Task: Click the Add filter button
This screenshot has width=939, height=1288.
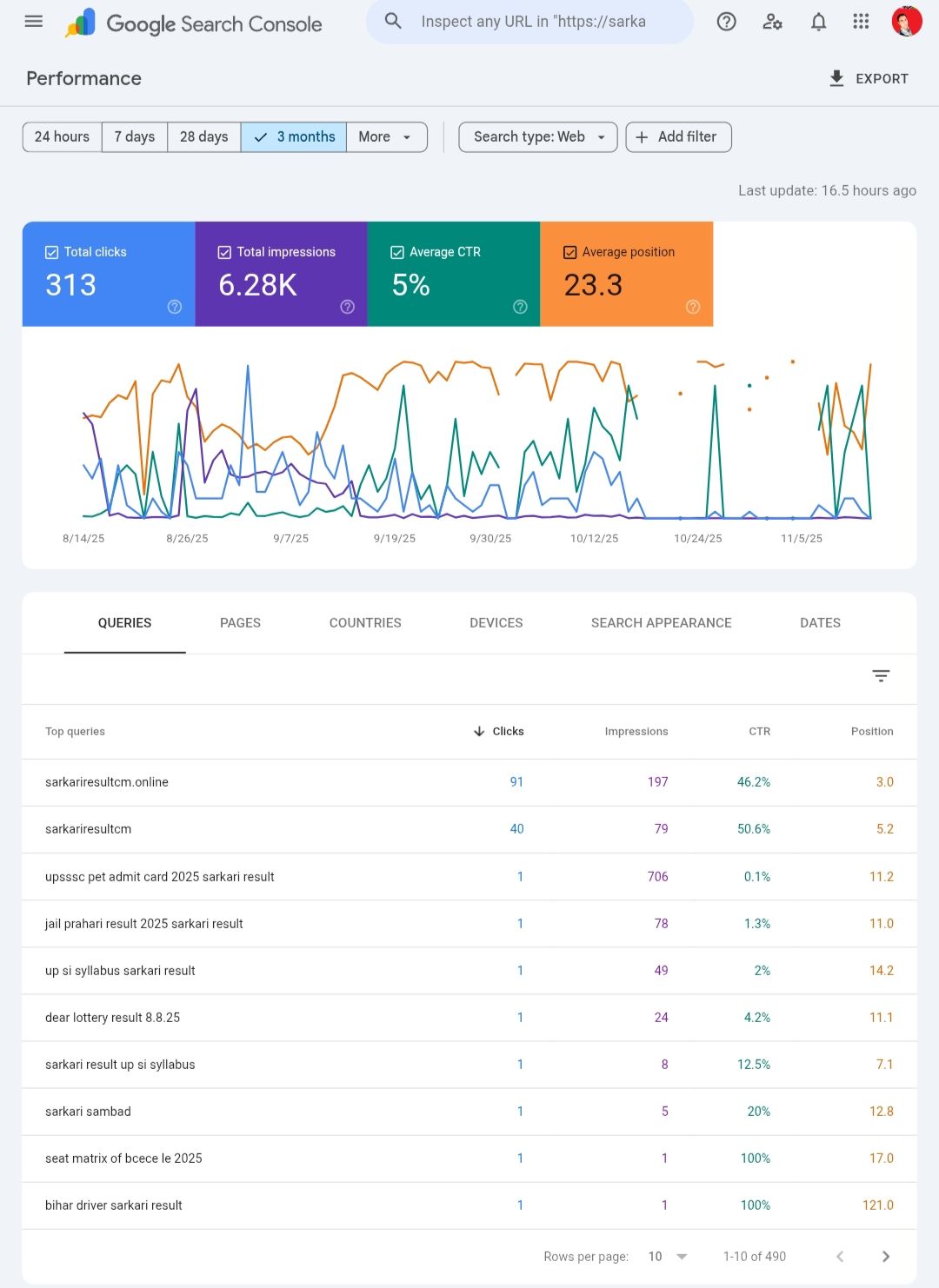Action: pos(678,136)
